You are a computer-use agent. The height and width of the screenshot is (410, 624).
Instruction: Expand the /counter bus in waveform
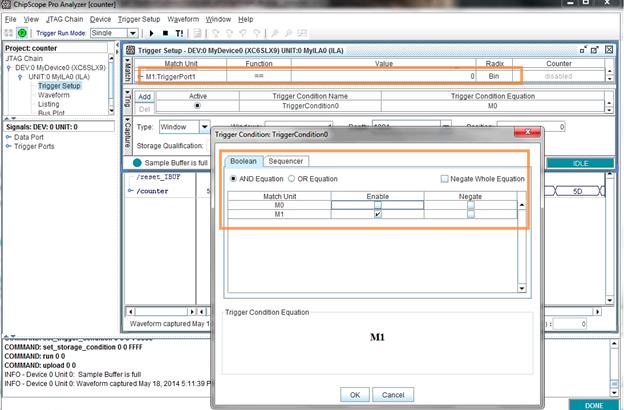click(131, 191)
